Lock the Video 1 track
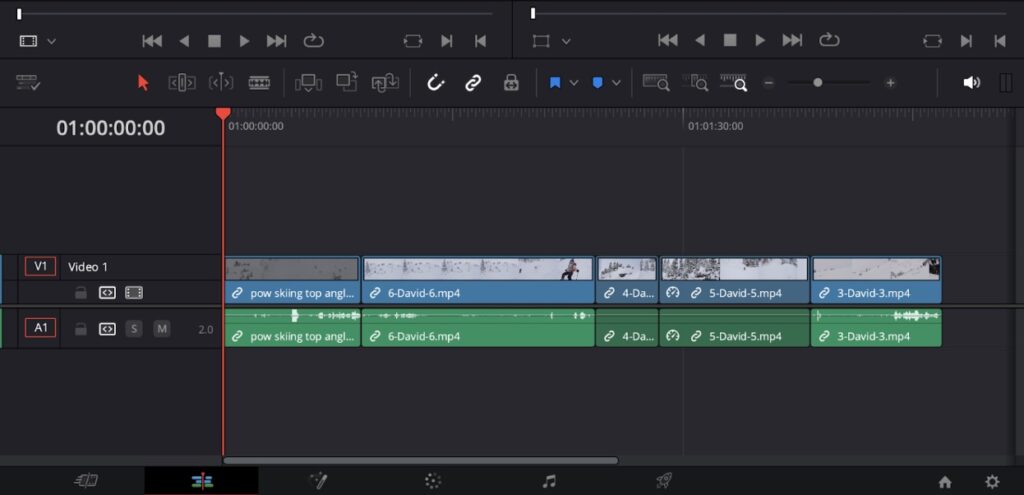This screenshot has height=495, width=1024. (81, 293)
